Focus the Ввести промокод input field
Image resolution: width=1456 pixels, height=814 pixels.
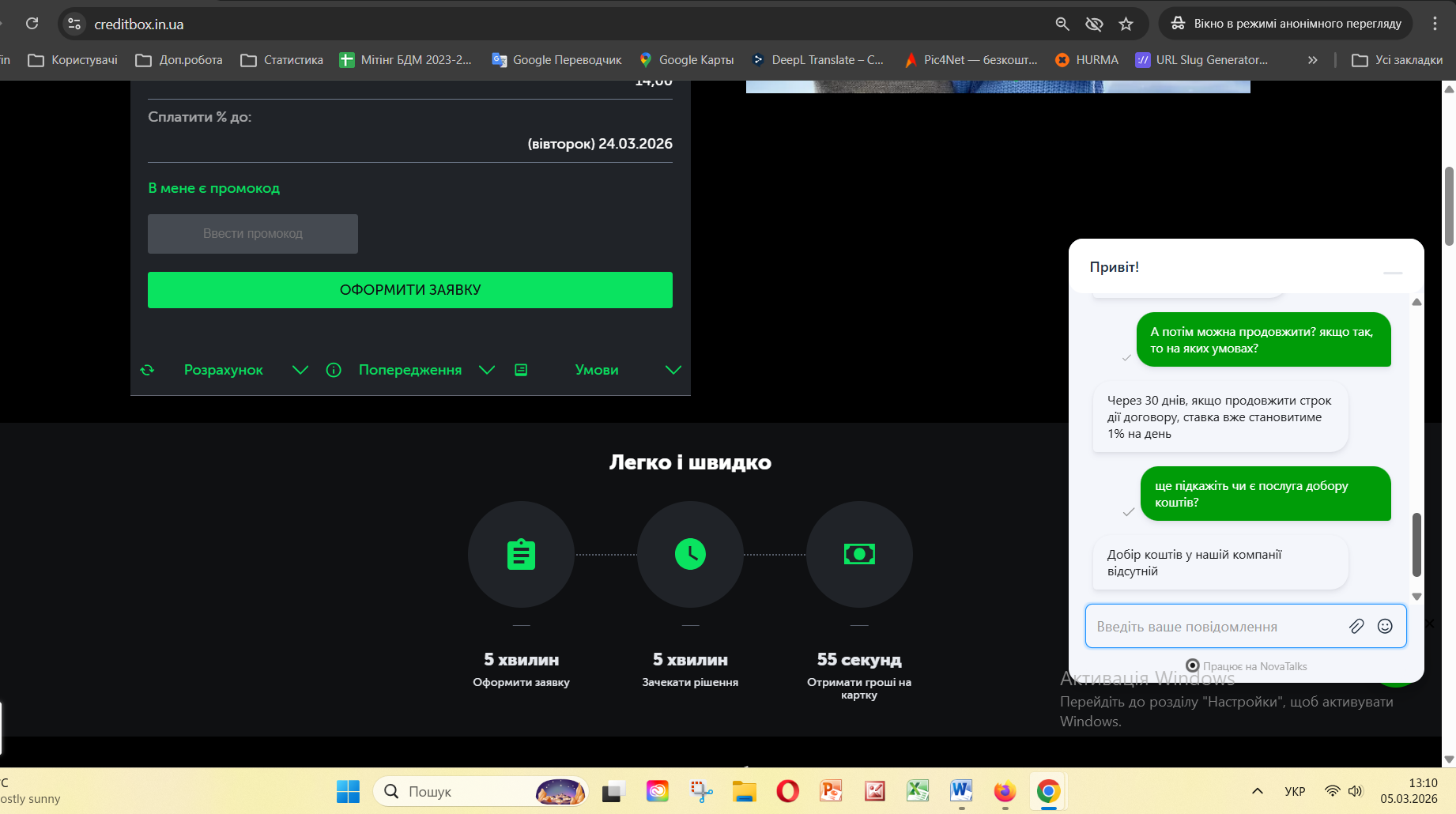(x=253, y=234)
